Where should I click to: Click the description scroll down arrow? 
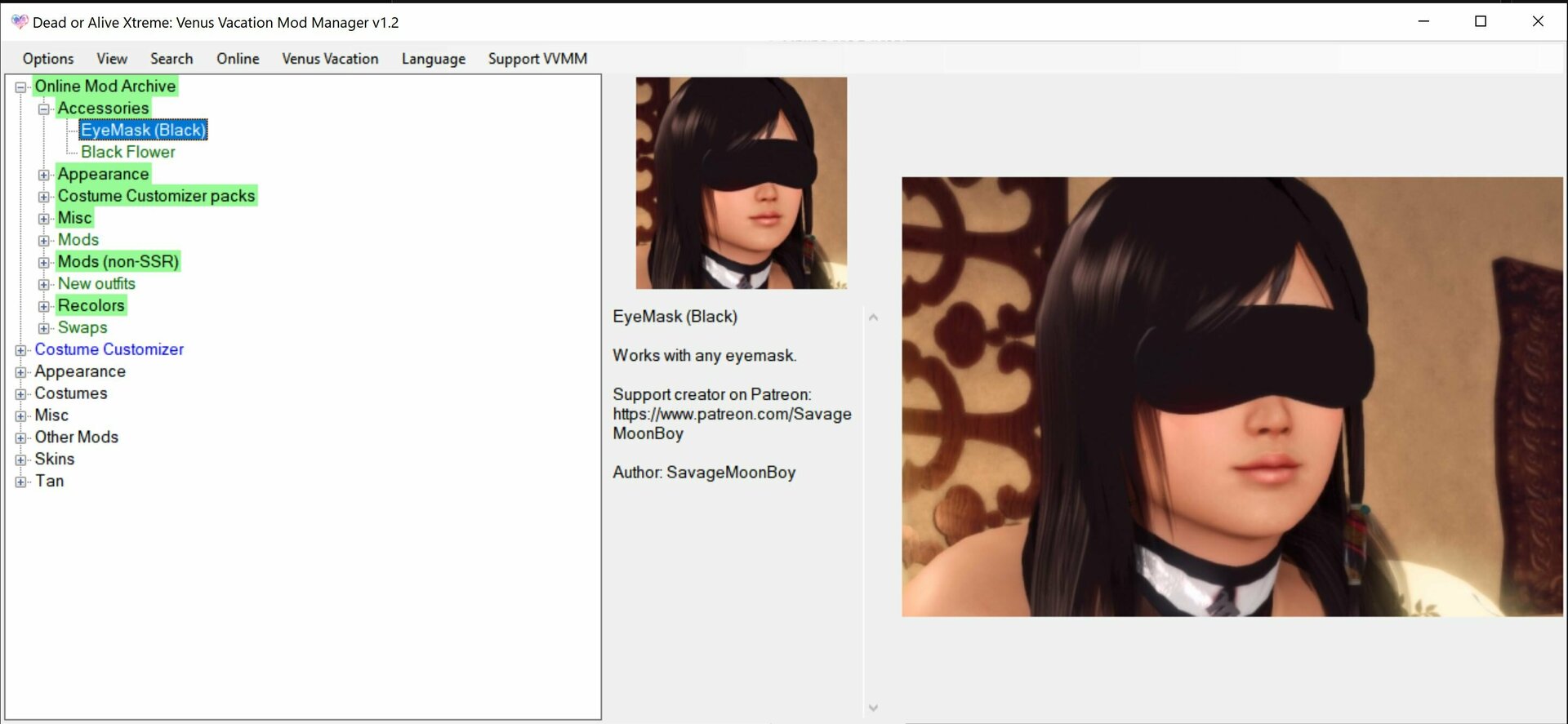tap(873, 708)
